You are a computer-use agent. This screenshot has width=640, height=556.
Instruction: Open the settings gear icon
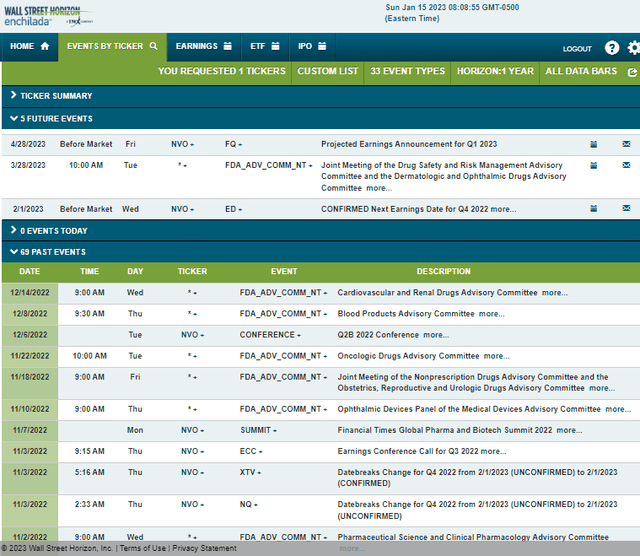point(633,48)
